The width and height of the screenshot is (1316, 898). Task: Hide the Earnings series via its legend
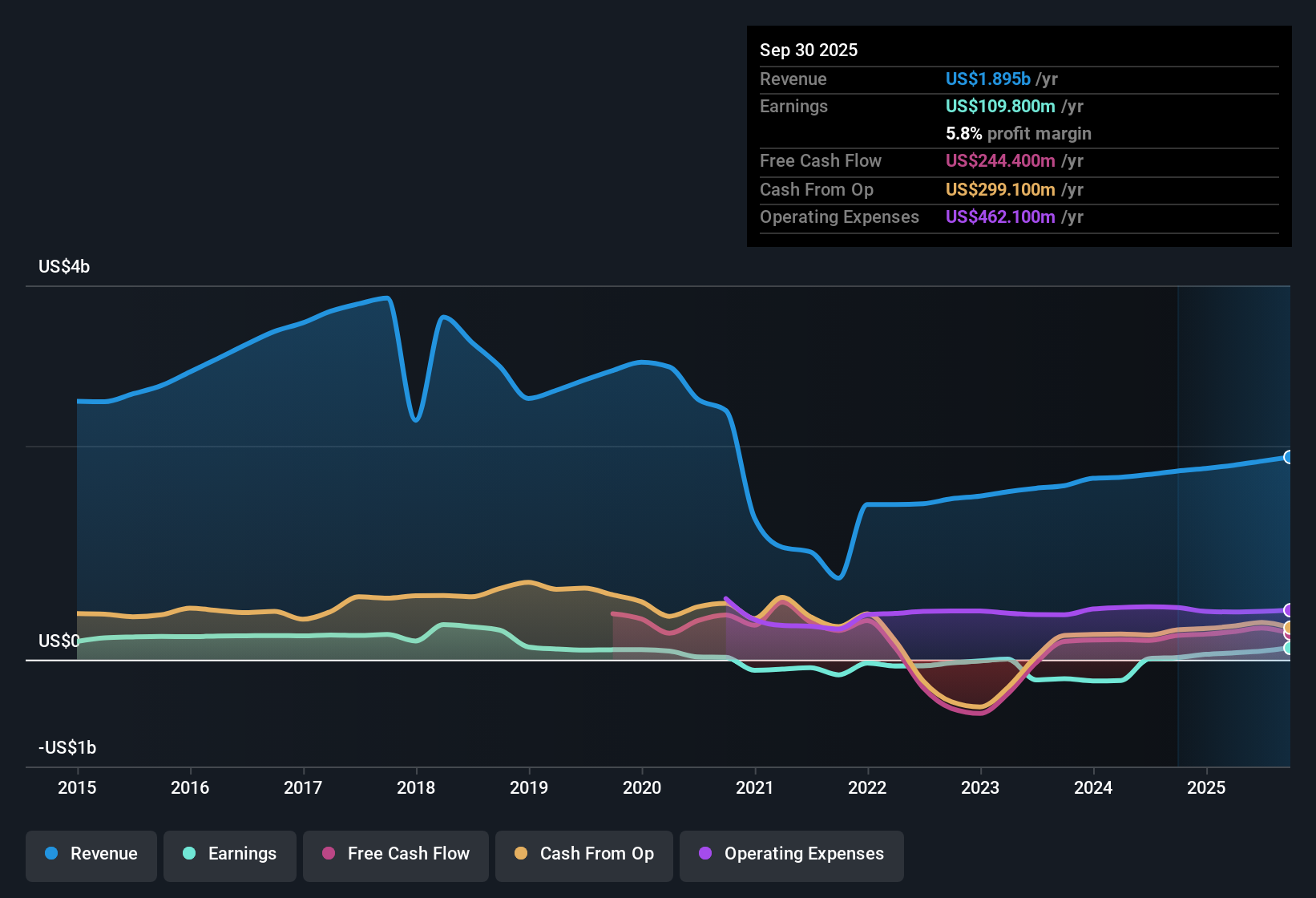click(x=230, y=854)
